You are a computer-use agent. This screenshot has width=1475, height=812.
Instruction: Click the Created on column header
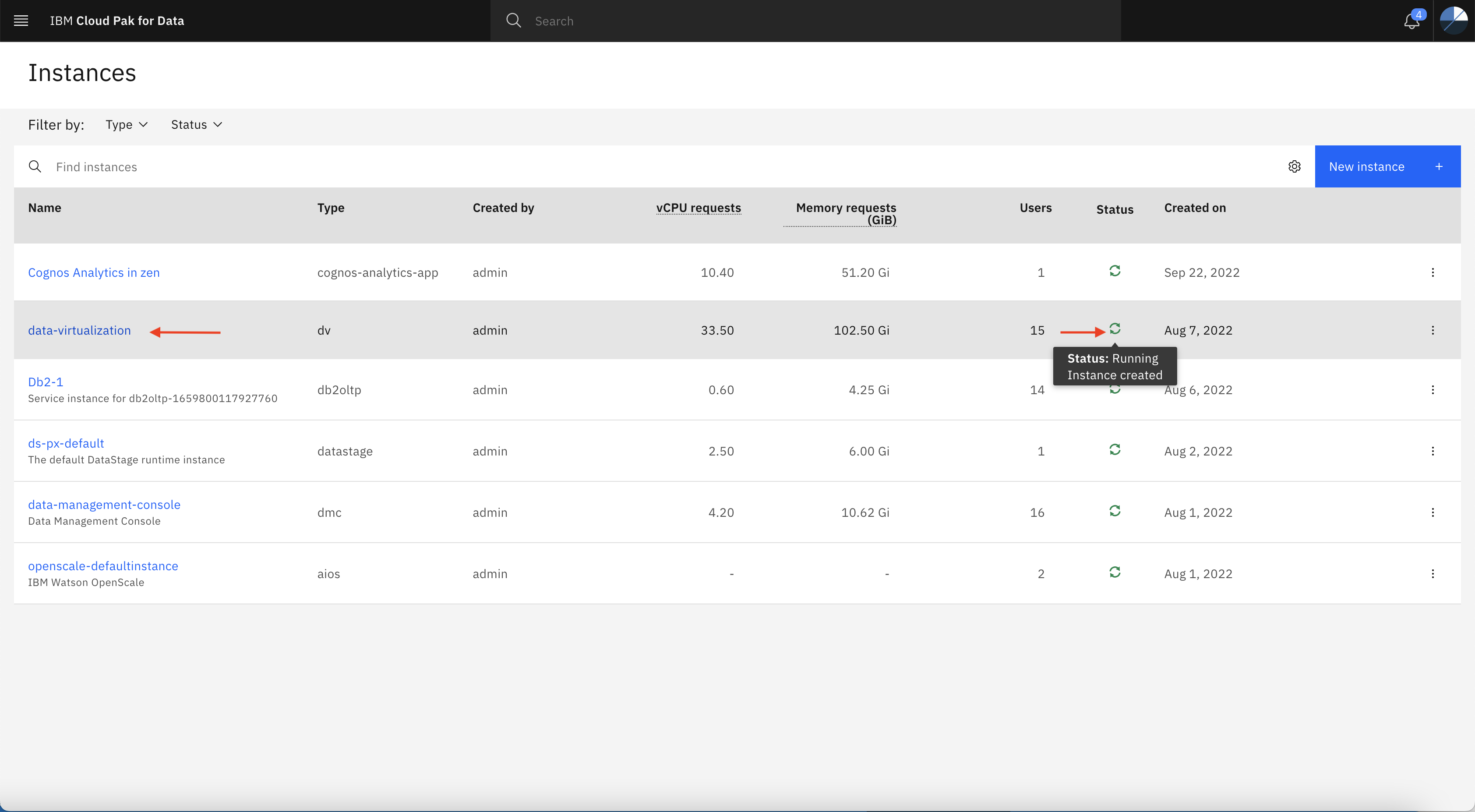(1195, 208)
